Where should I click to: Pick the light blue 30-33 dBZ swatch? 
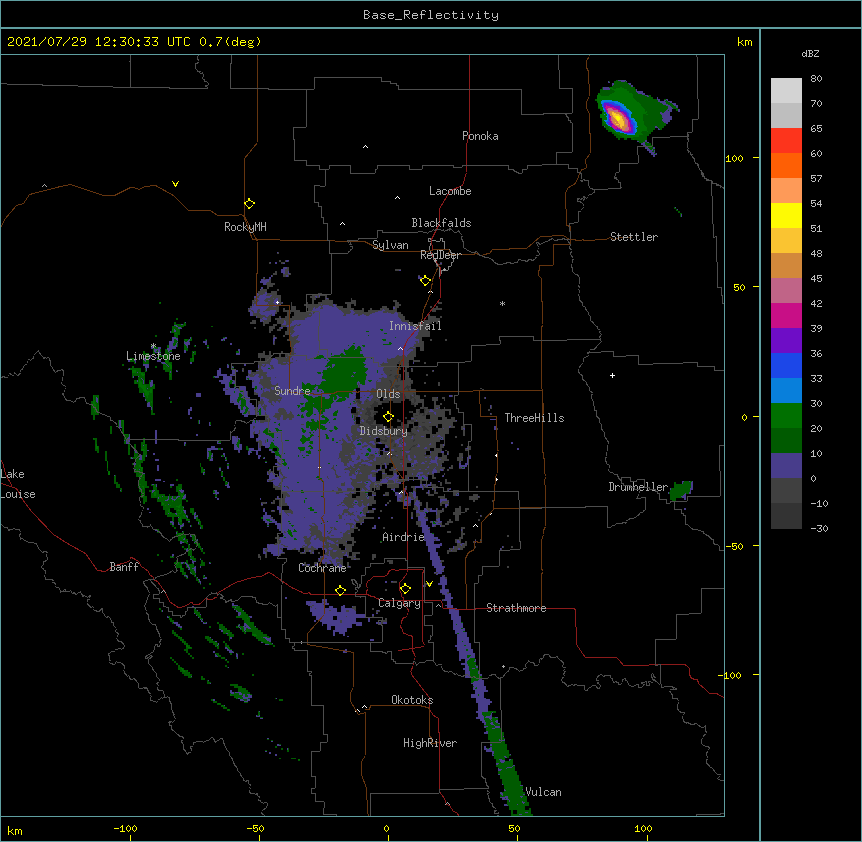click(x=786, y=391)
